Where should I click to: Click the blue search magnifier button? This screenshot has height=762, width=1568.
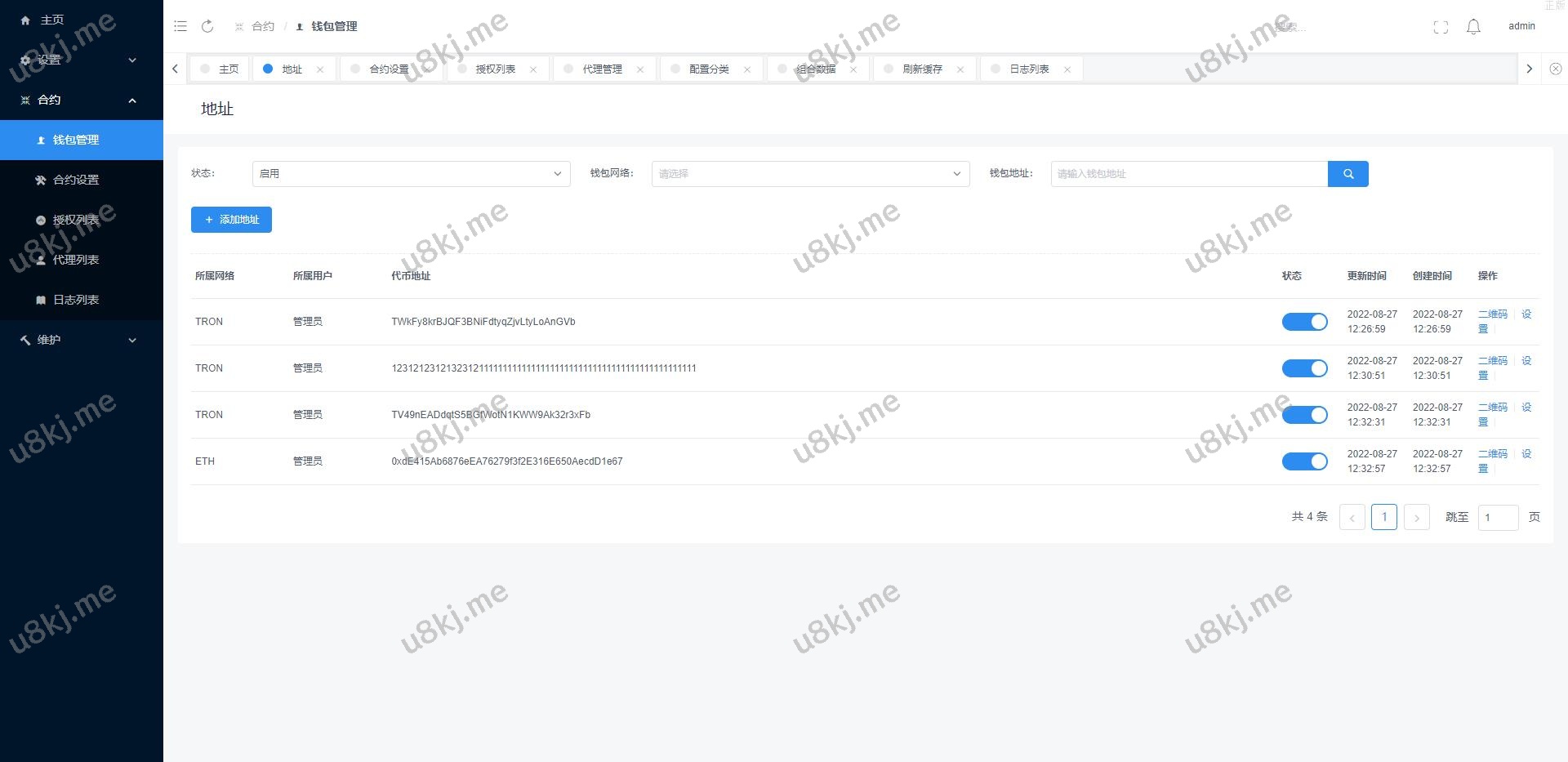[1347, 174]
